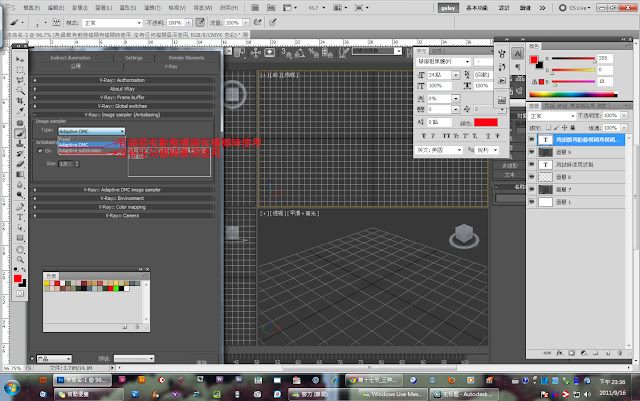640x401 pixels.
Task: Open the language dropdown in Character panel
Action: click(439, 150)
